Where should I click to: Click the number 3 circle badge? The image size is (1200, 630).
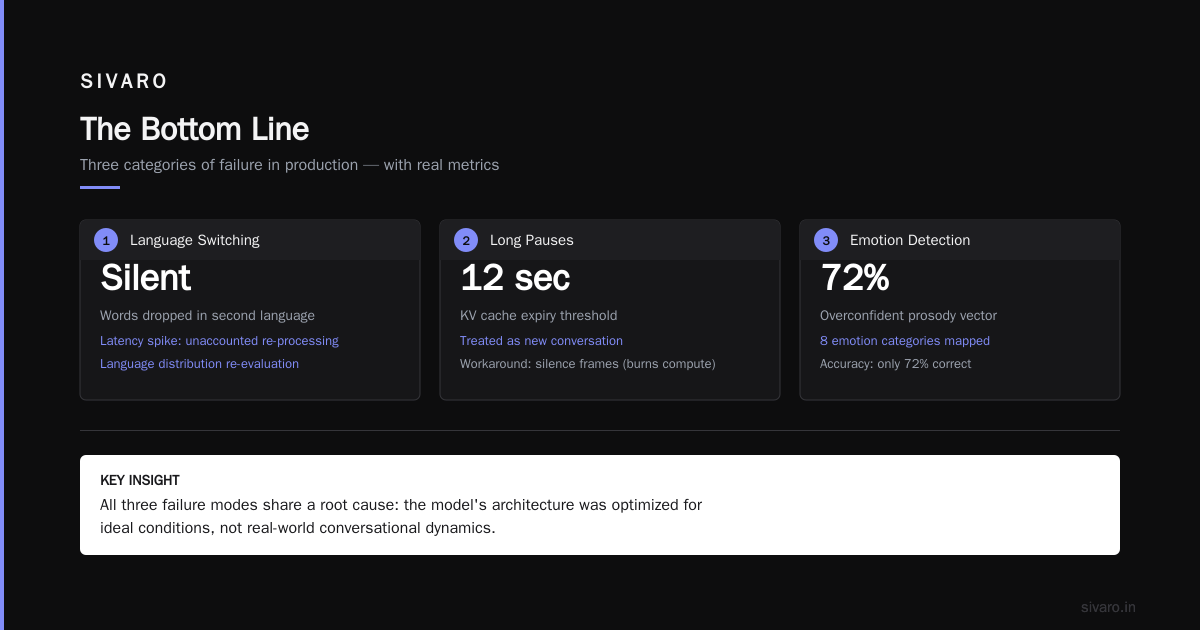[x=826, y=240]
